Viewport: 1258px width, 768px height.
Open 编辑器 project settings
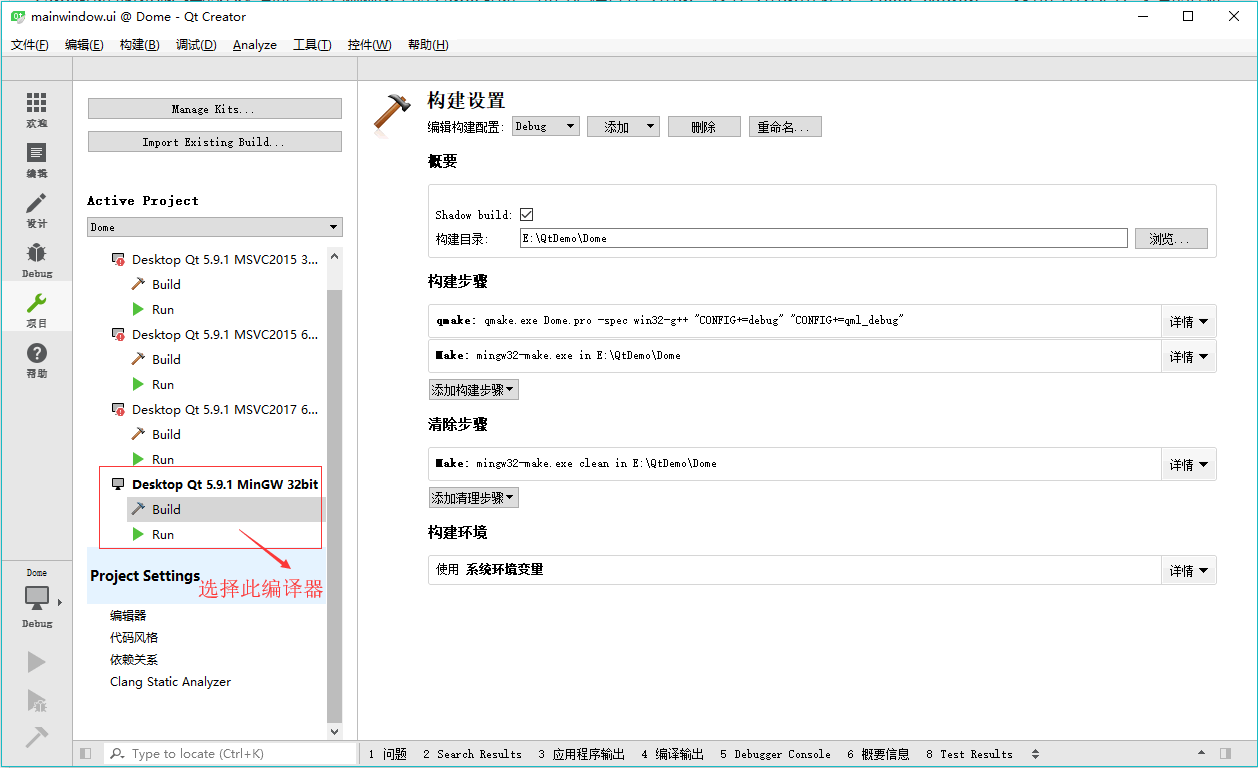[x=128, y=616]
